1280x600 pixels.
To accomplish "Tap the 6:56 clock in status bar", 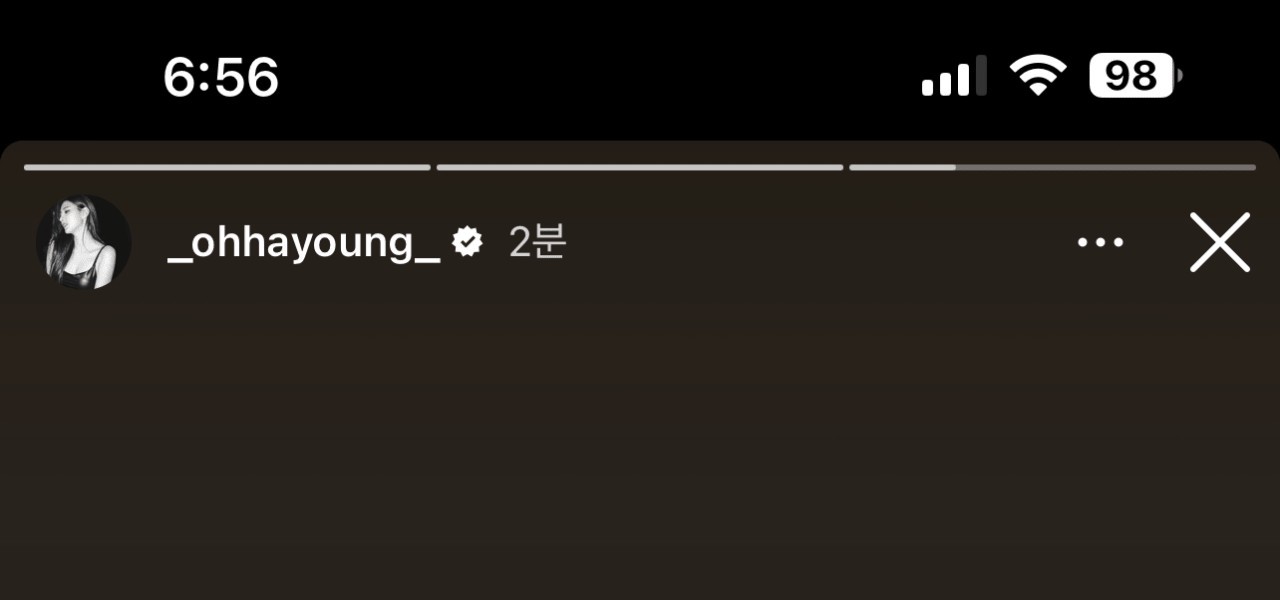I will (x=221, y=77).
